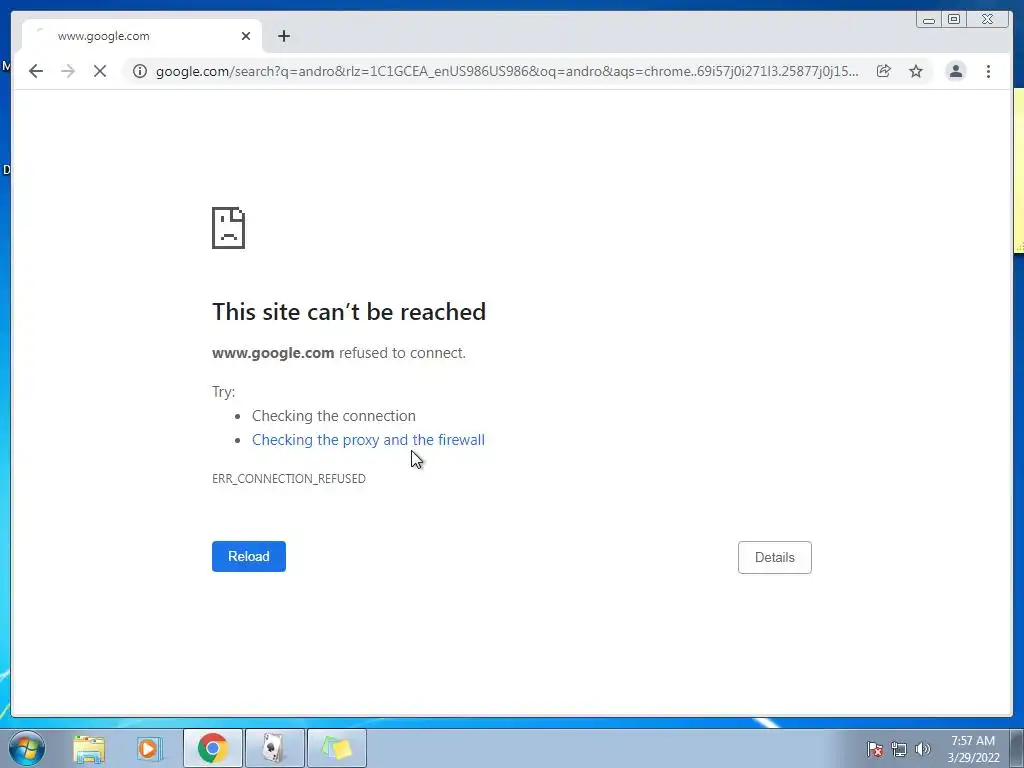
Task: Restore down the Chrome window
Action: point(954,20)
